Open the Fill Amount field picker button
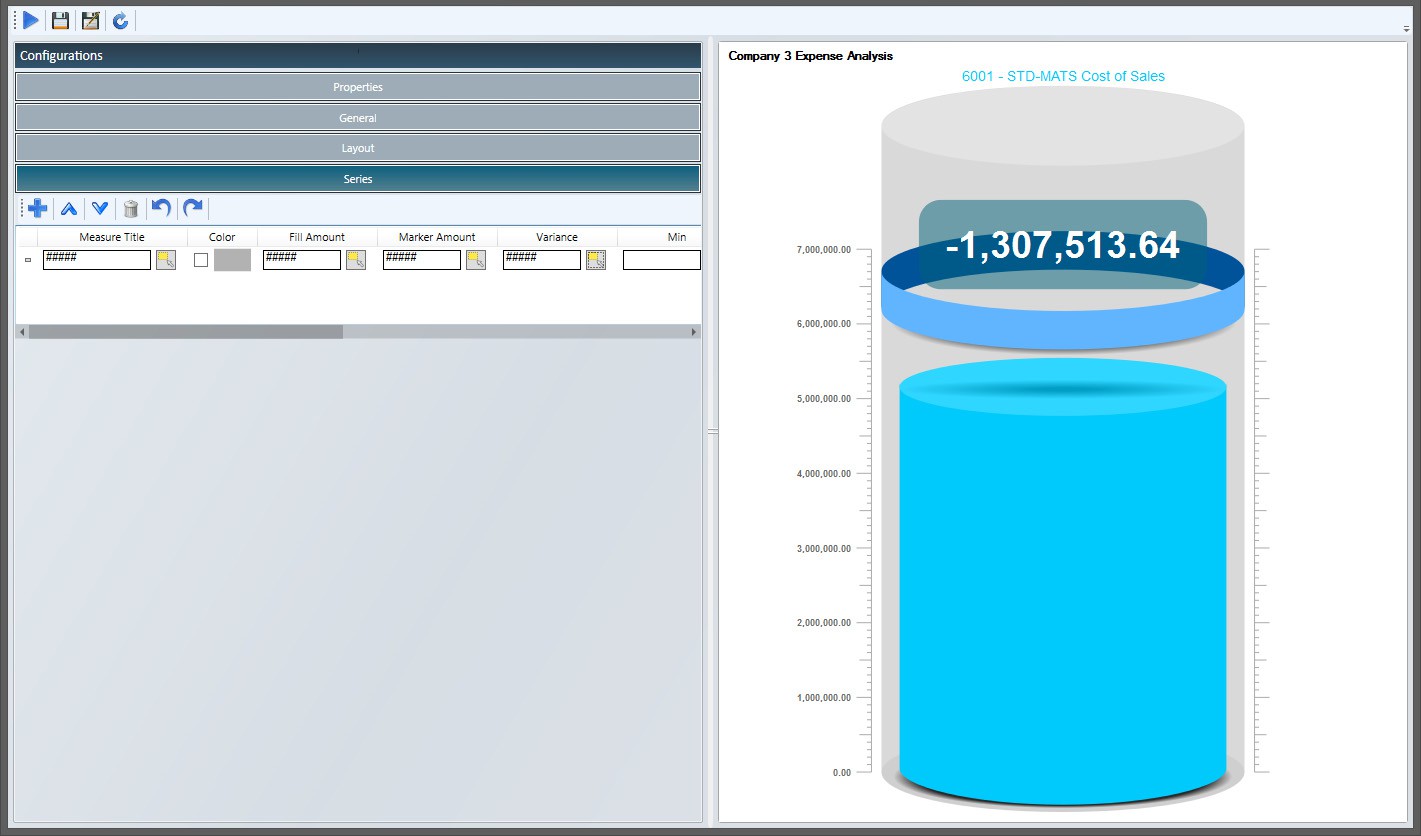The width and height of the screenshot is (1421, 836). [356, 260]
